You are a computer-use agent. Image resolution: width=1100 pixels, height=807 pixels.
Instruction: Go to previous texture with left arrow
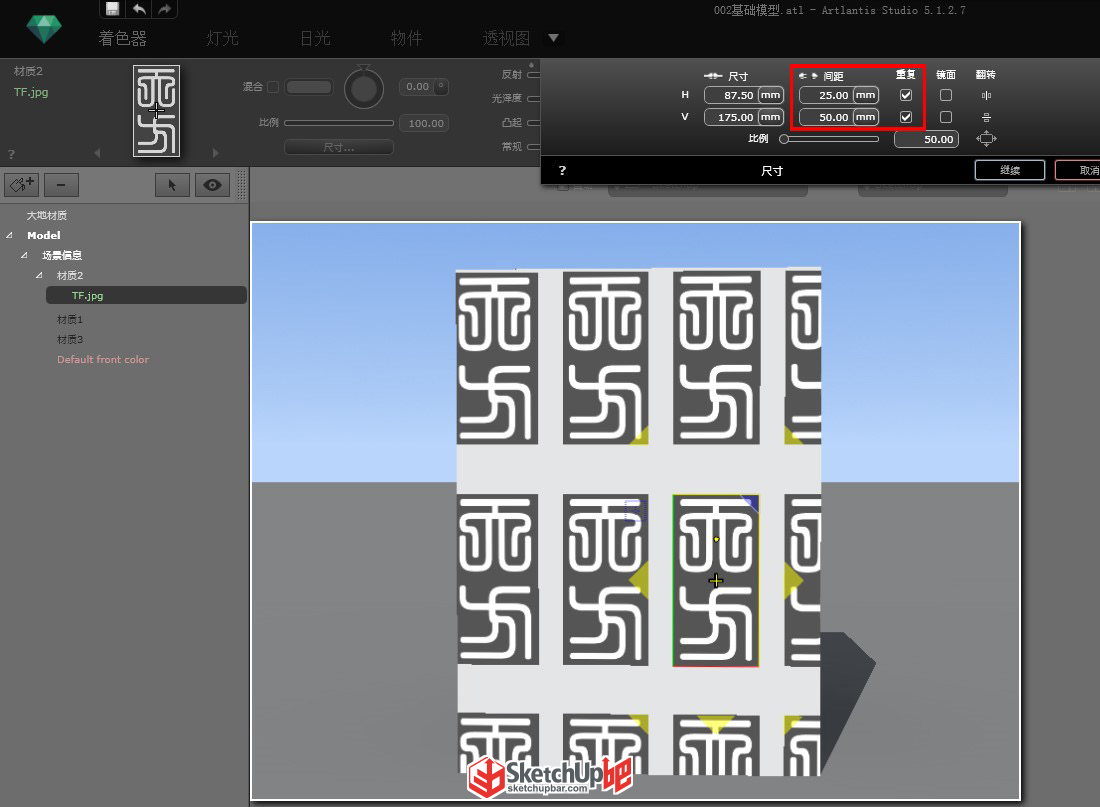98,153
